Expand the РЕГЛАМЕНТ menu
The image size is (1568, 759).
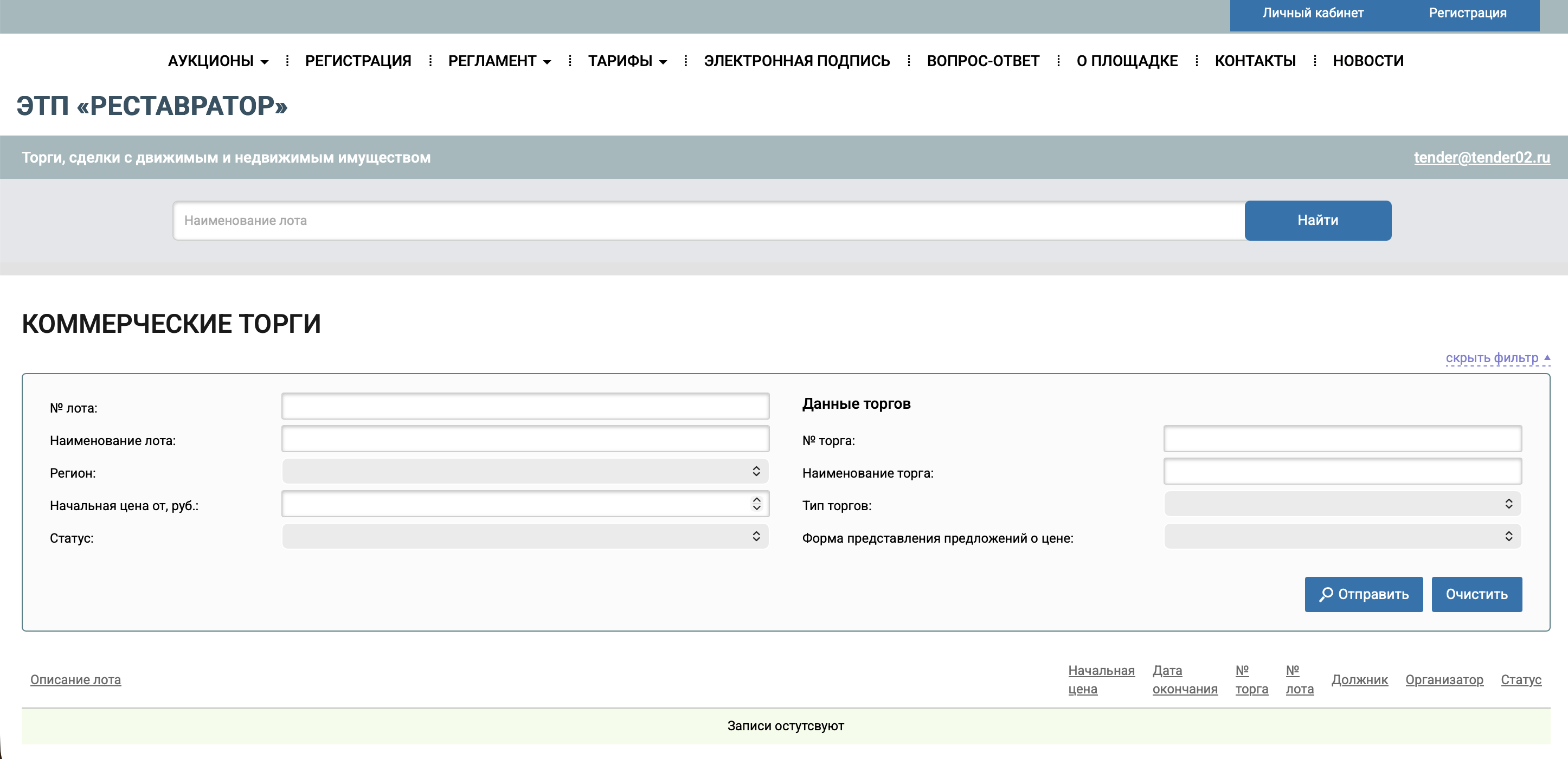499,61
